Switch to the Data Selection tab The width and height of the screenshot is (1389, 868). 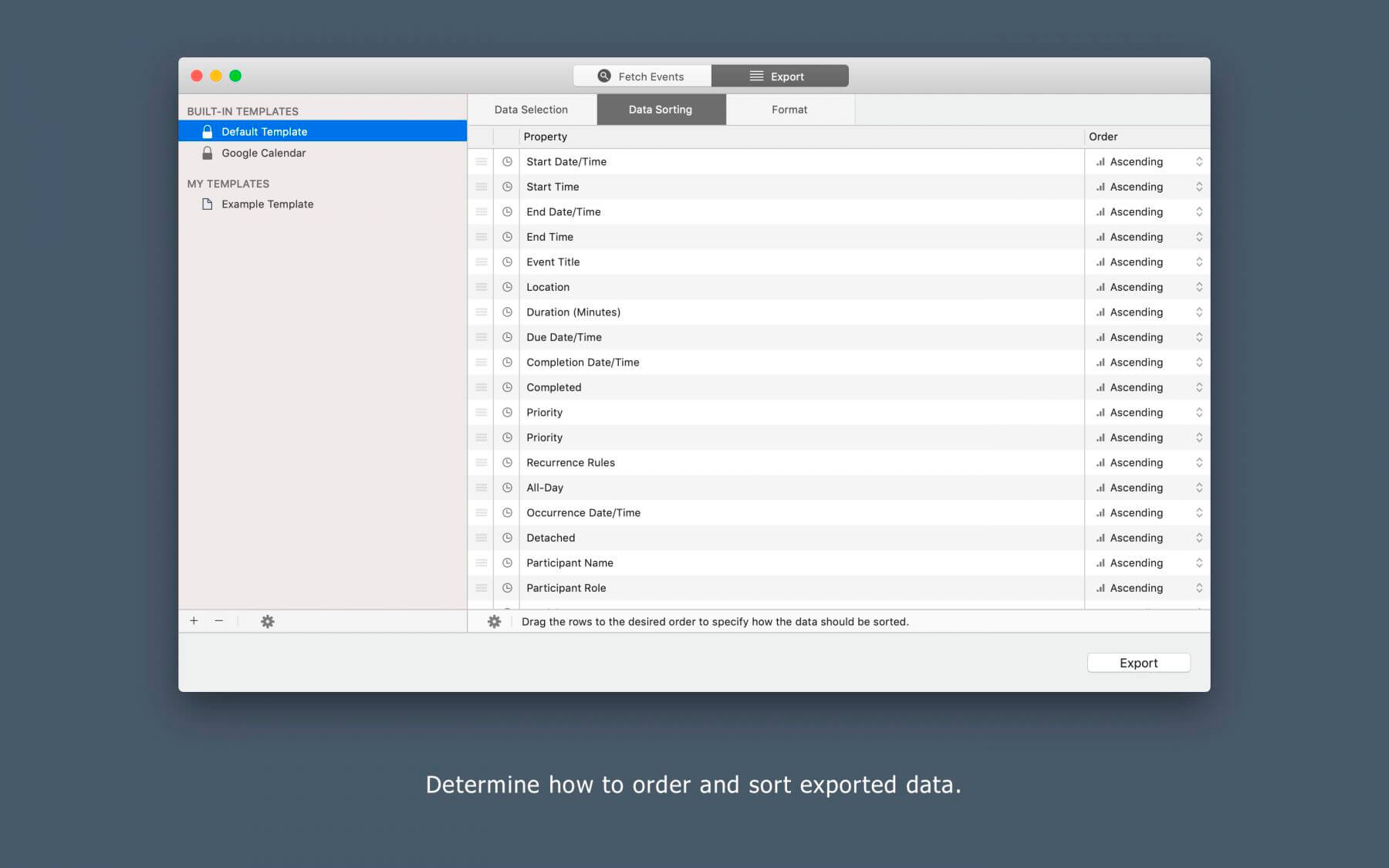tap(532, 110)
